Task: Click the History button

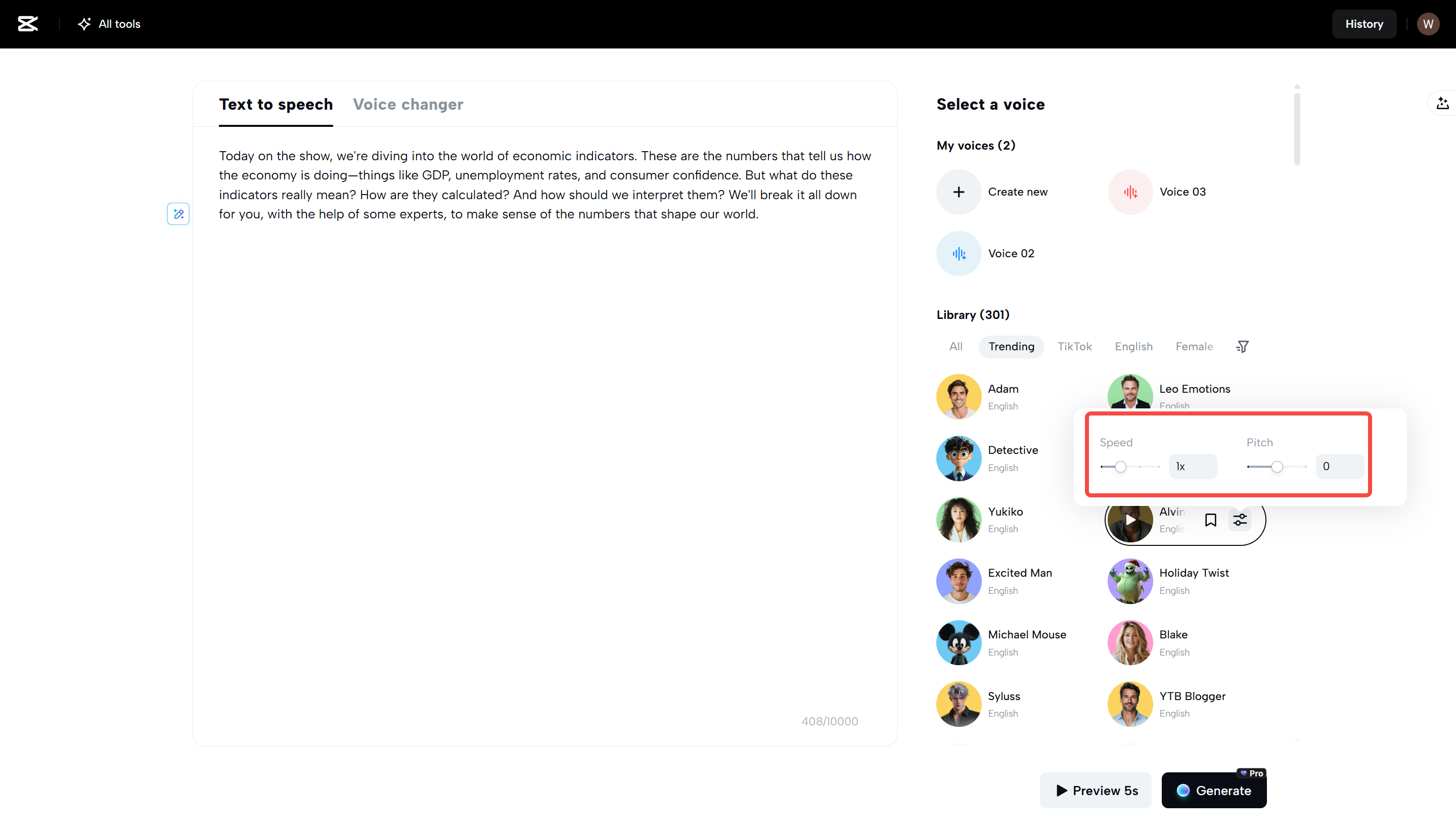Action: [1364, 23]
